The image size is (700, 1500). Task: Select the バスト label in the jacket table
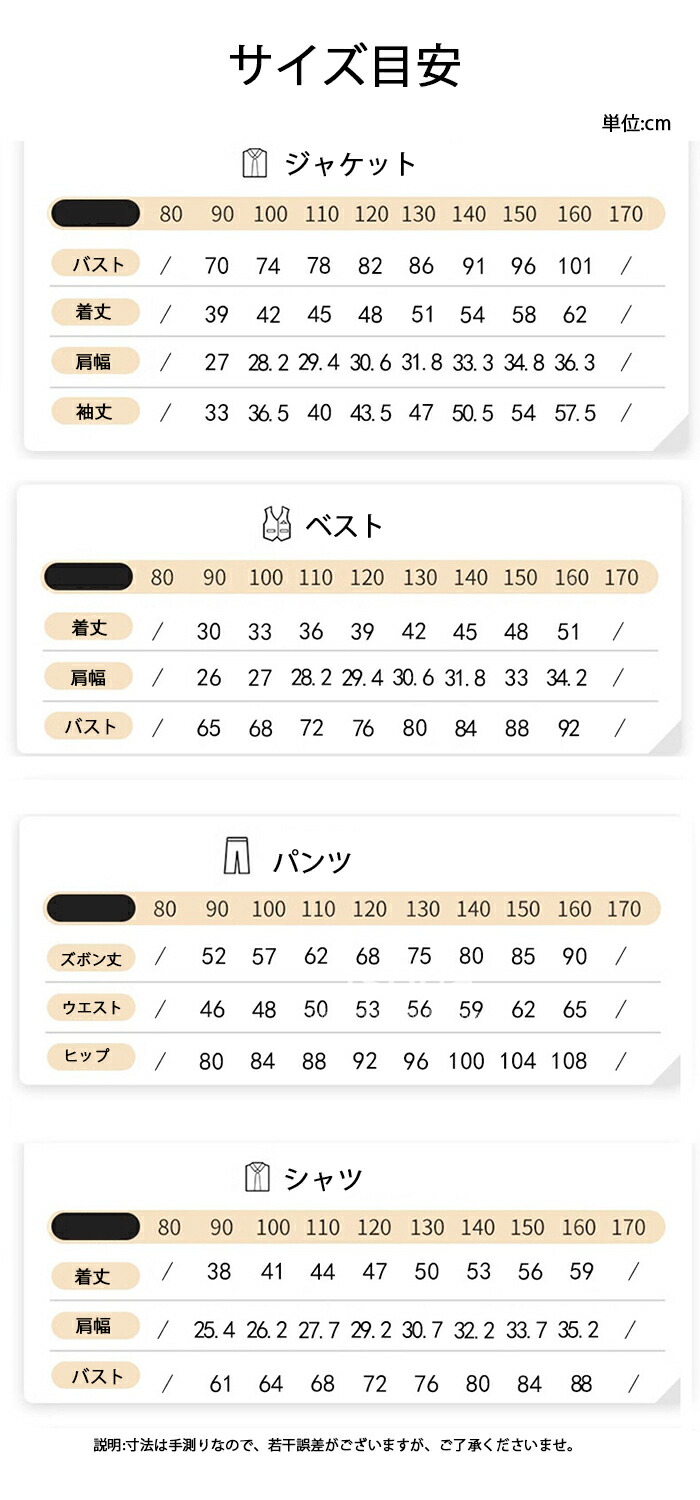(x=95, y=265)
